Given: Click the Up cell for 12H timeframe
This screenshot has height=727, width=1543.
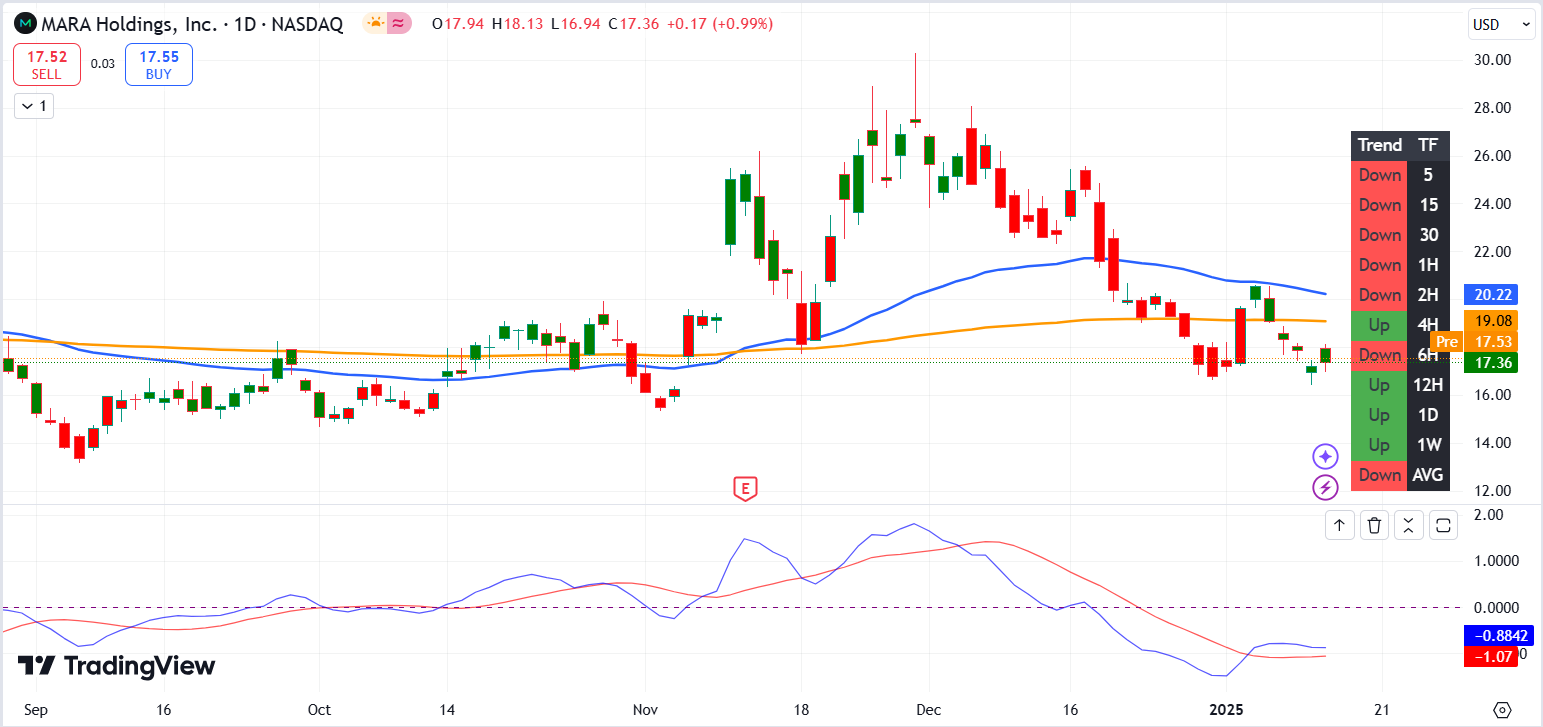Looking at the screenshot, I should click(x=1380, y=385).
